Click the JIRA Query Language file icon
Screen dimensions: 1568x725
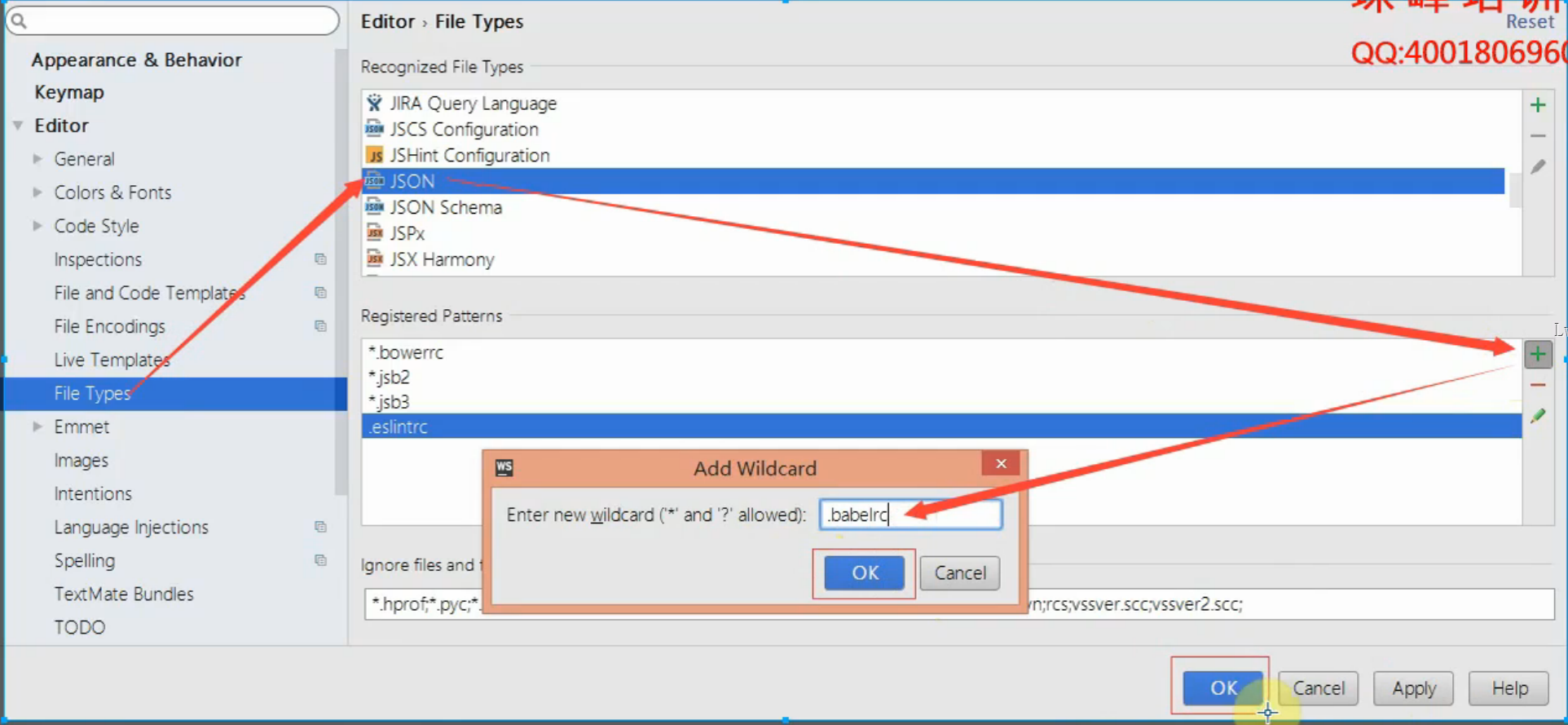tap(374, 103)
